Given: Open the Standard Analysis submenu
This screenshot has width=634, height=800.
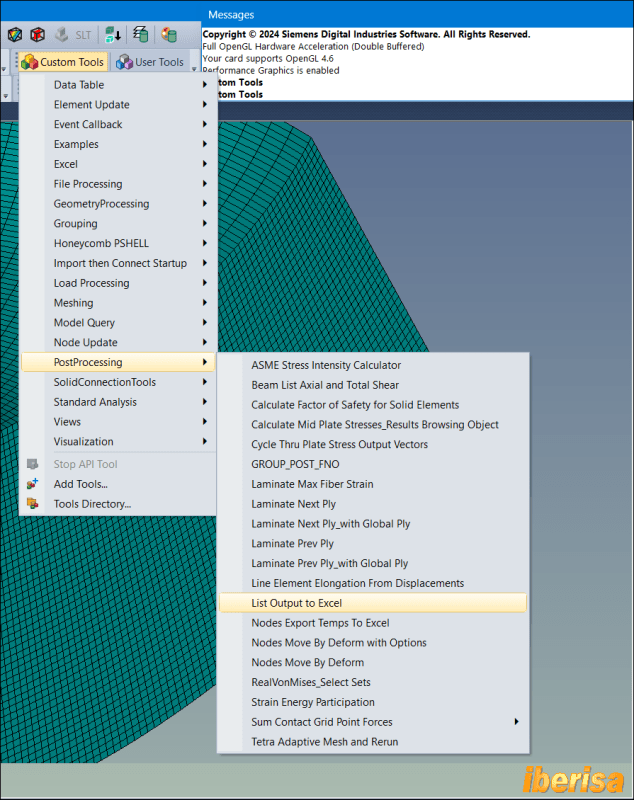Looking at the screenshot, I should 118,402.
